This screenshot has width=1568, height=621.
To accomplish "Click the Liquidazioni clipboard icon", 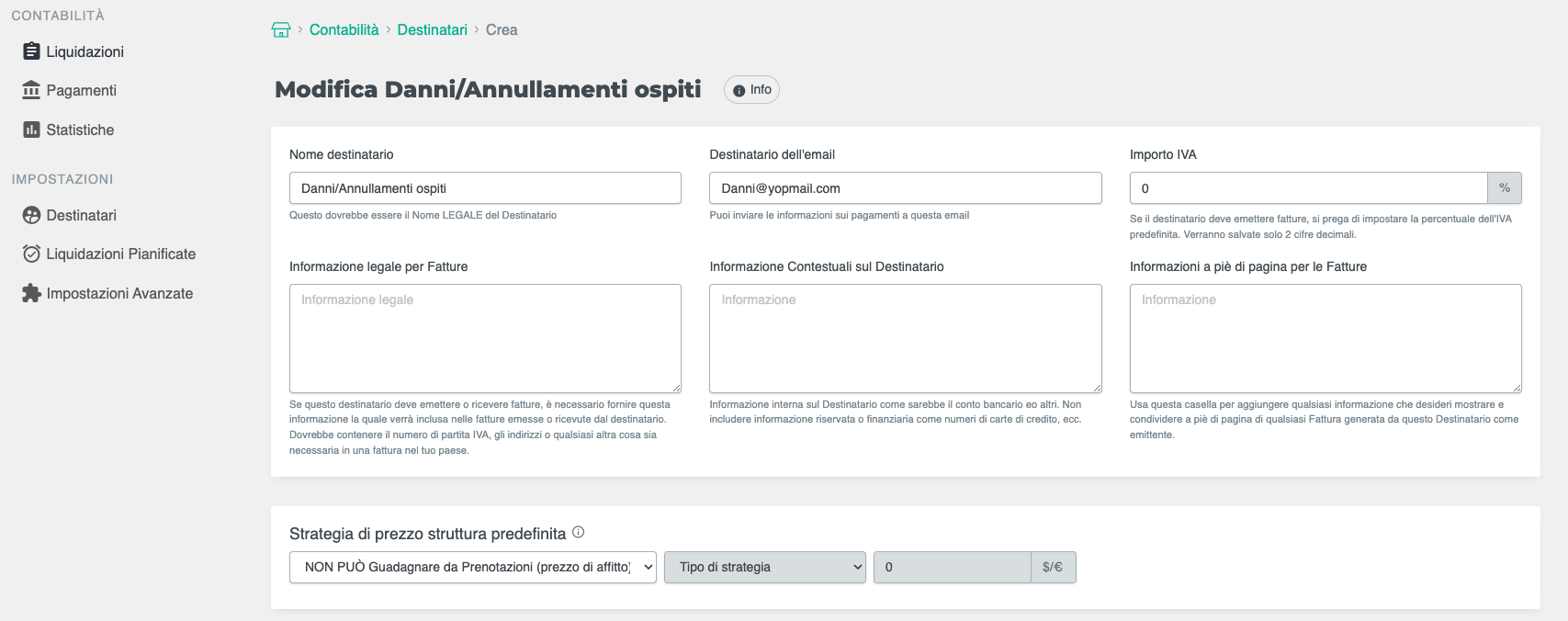I will (x=31, y=51).
